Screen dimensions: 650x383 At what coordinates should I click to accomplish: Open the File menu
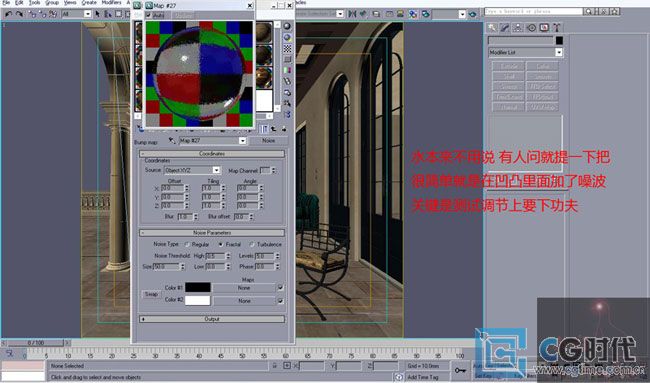click(6, 2)
